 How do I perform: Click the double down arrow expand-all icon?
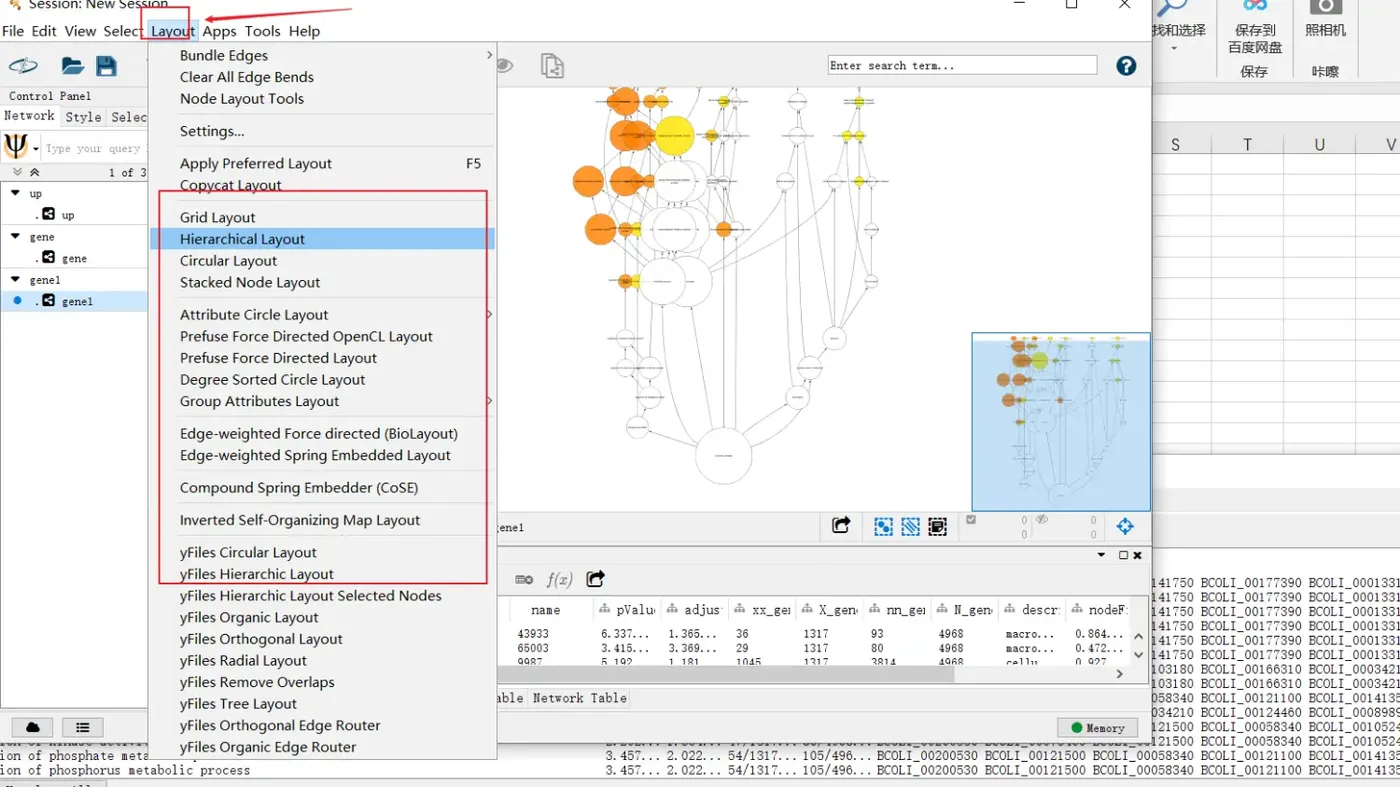17,172
